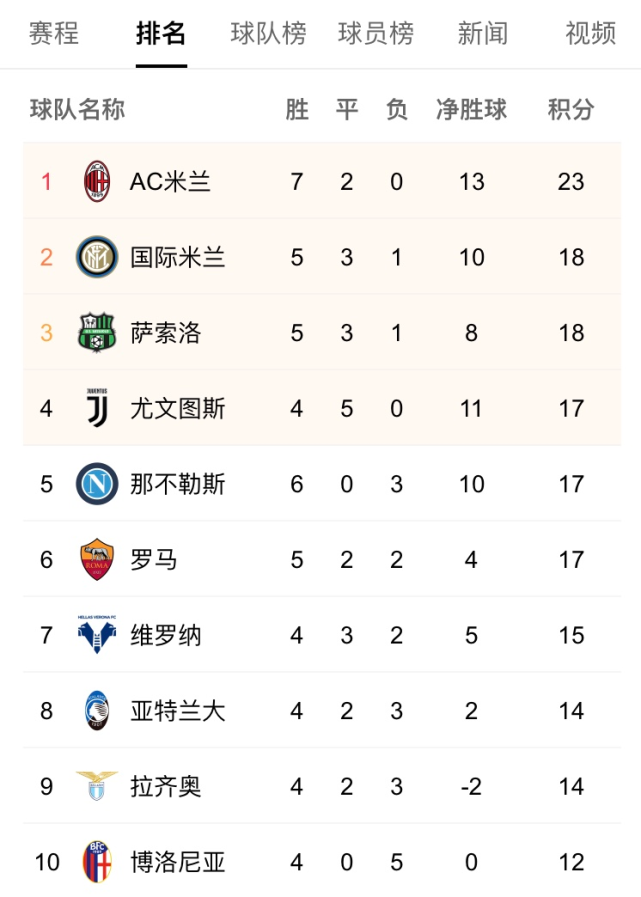Tap the Hellas Verona crest icon
641x897 pixels.
[x=97, y=635]
